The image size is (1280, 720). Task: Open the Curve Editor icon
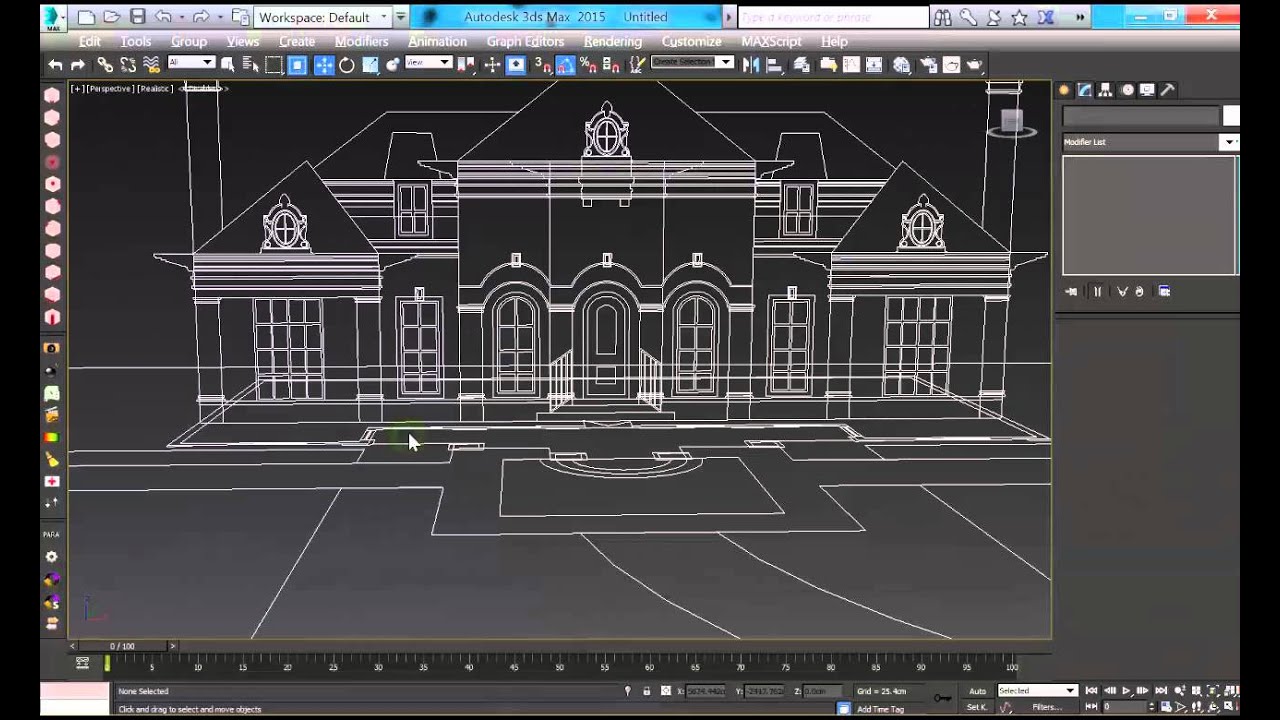(851, 65)
